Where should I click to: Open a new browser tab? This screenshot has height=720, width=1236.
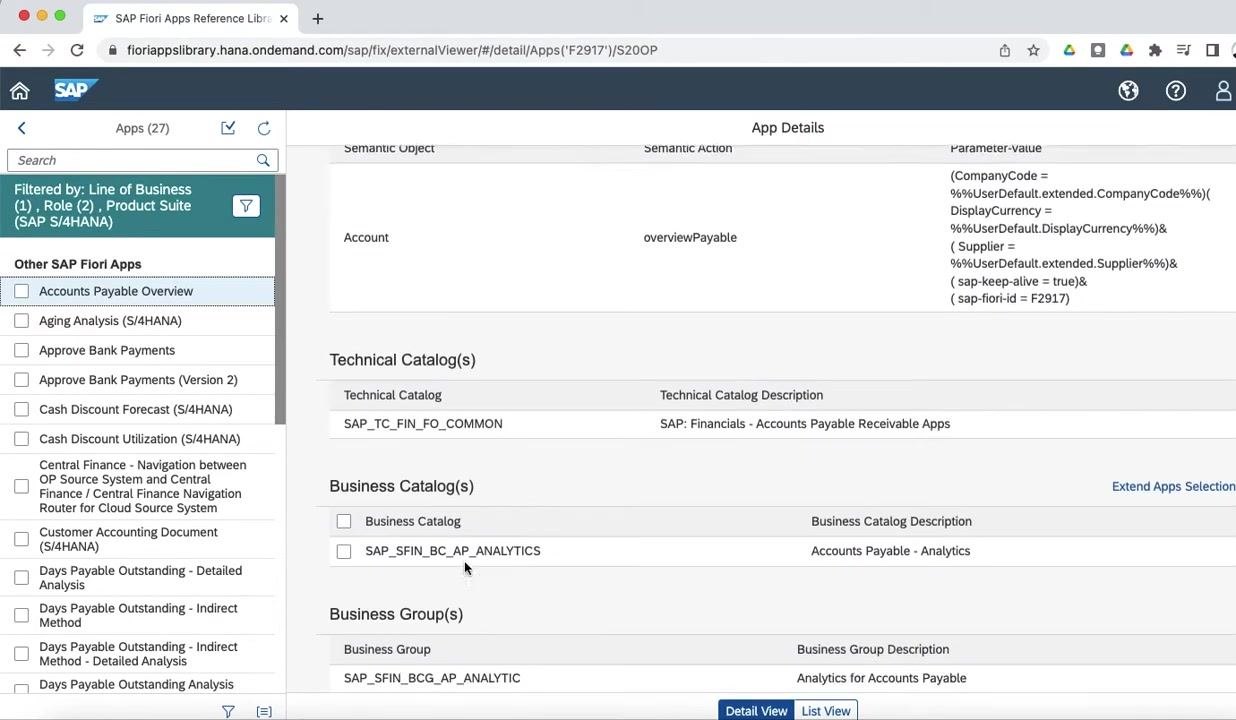point(318,18)
